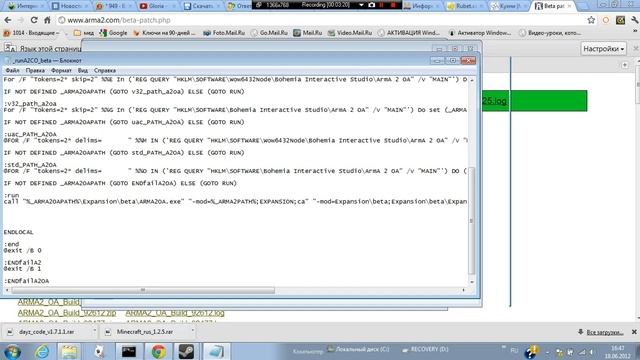Click the RECOVERY (D:) taskbar item
The height and width of the screenshot is (360, 640).
pyautogui.click(x=425, y=349)
